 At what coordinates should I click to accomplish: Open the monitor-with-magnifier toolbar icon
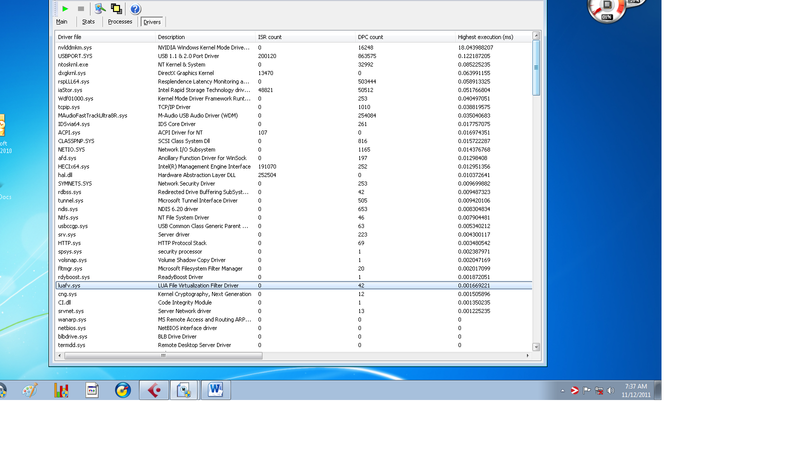(x=100, y=9)
